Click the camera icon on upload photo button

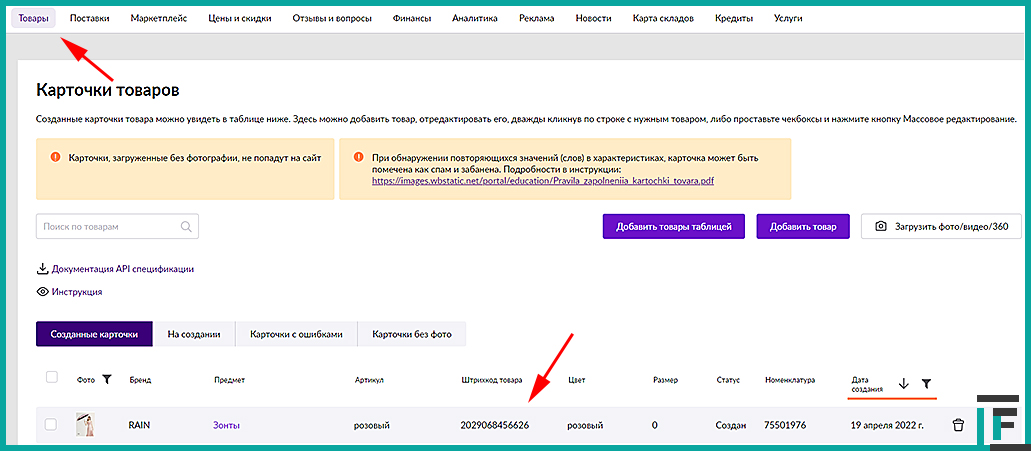click(881, 227)
